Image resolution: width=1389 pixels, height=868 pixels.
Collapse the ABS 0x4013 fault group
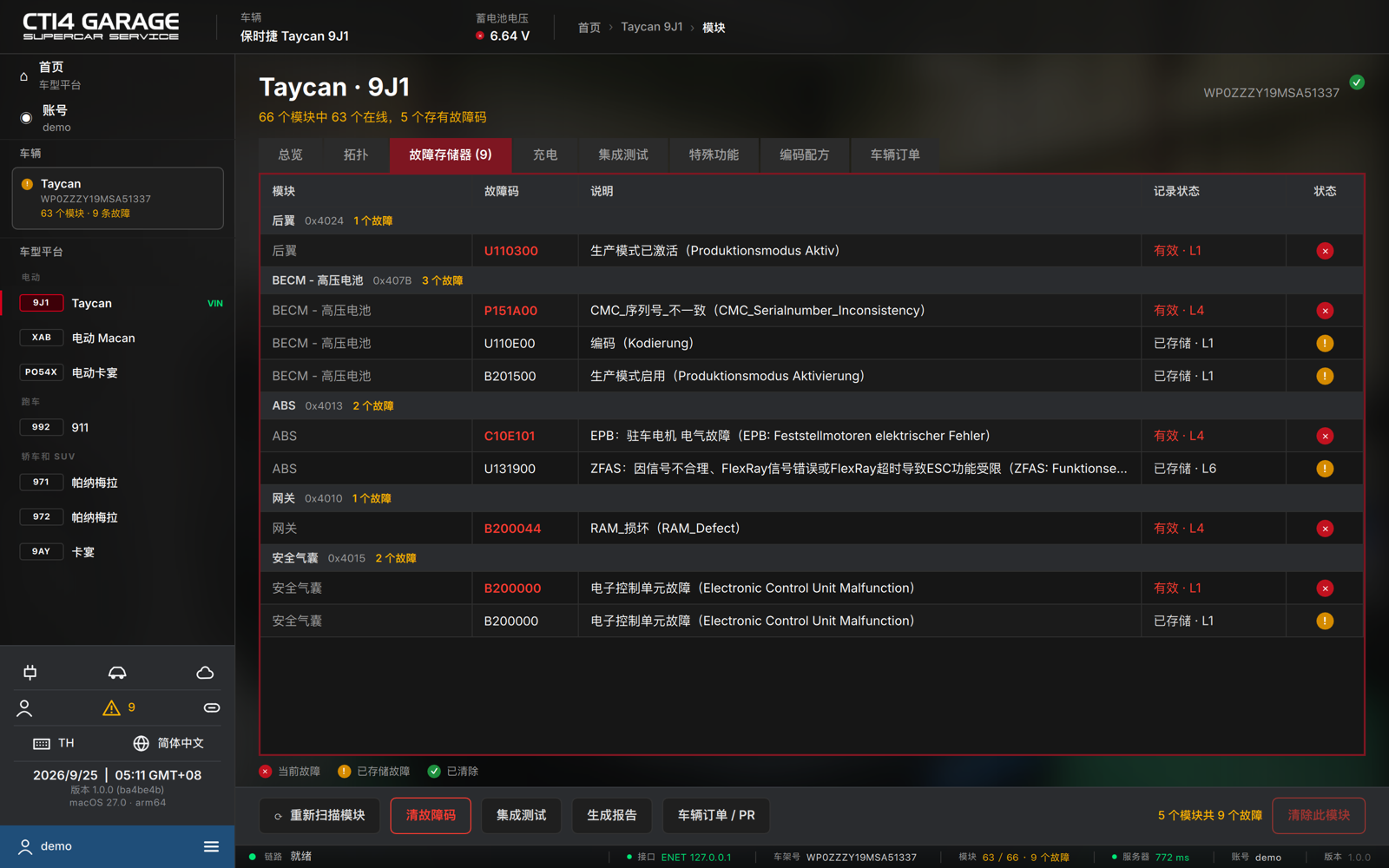click(x=812, y=406)
